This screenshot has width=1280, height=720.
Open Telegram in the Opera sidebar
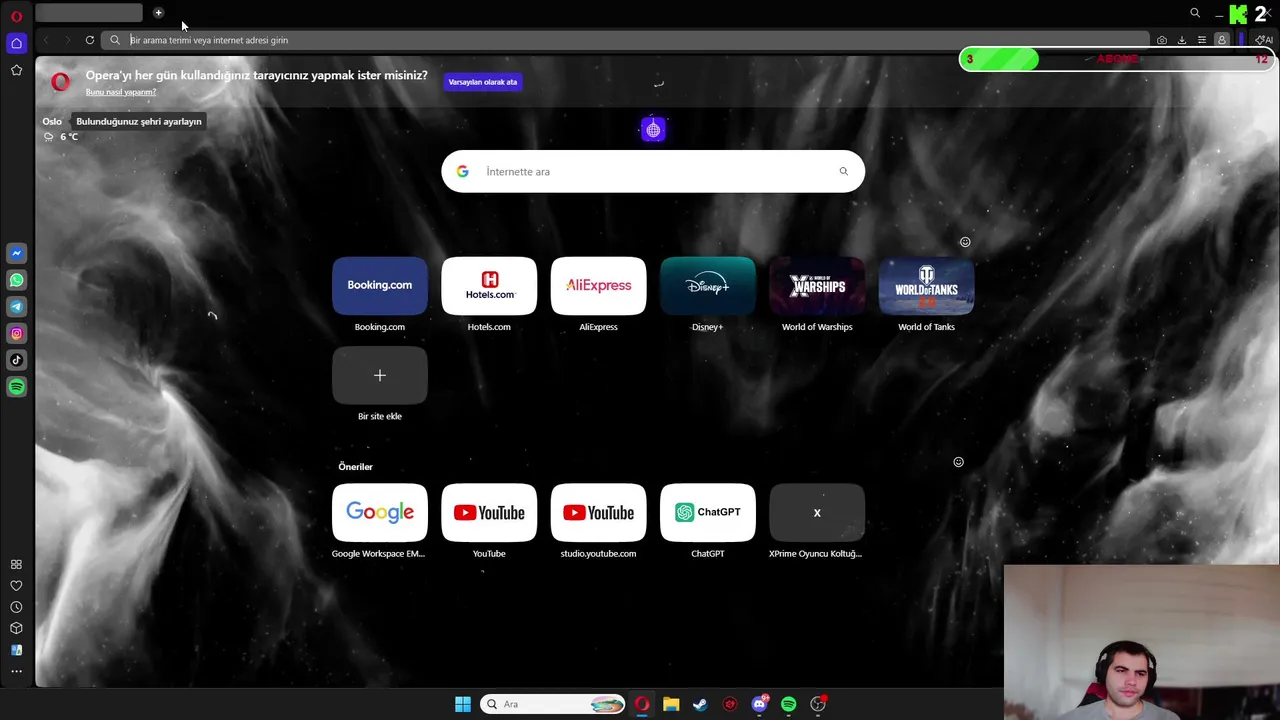[x=16, y=307]
